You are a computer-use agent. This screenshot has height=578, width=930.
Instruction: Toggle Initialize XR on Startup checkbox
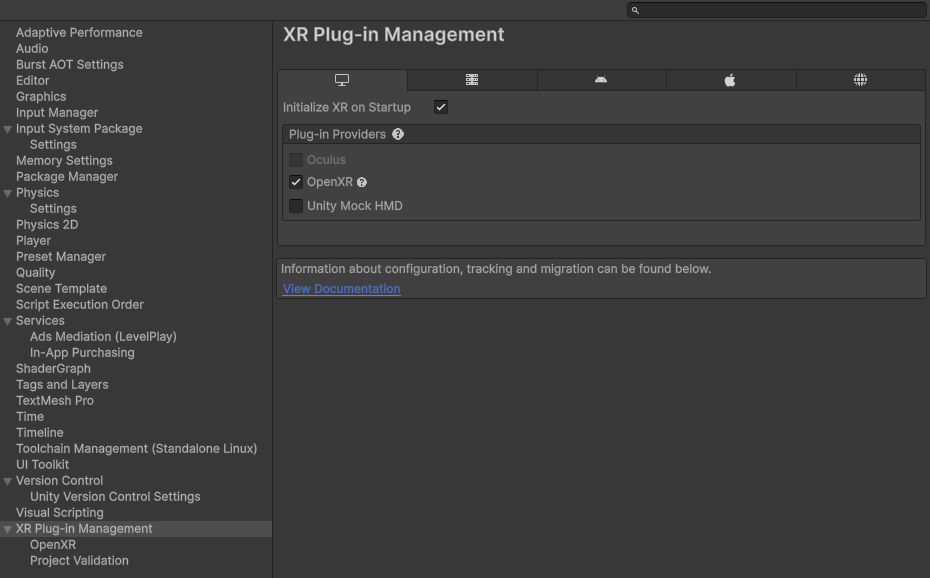point(441,107)
